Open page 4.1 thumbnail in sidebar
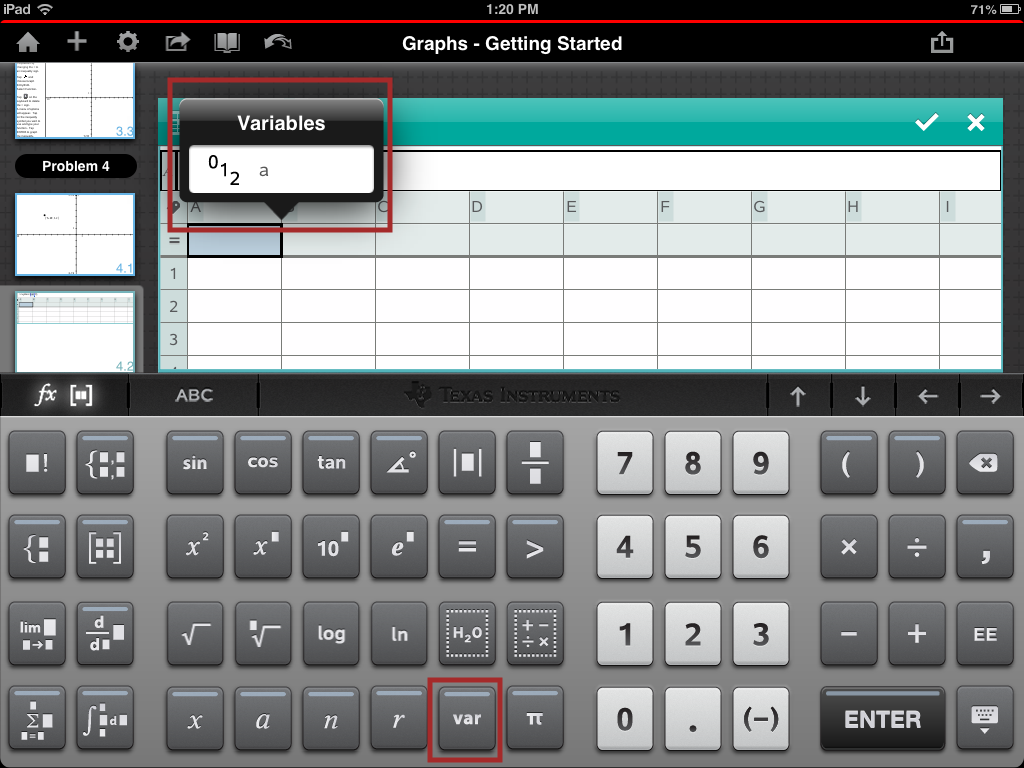The height and width of the screenshot is (768, 1024). point(75,235)
